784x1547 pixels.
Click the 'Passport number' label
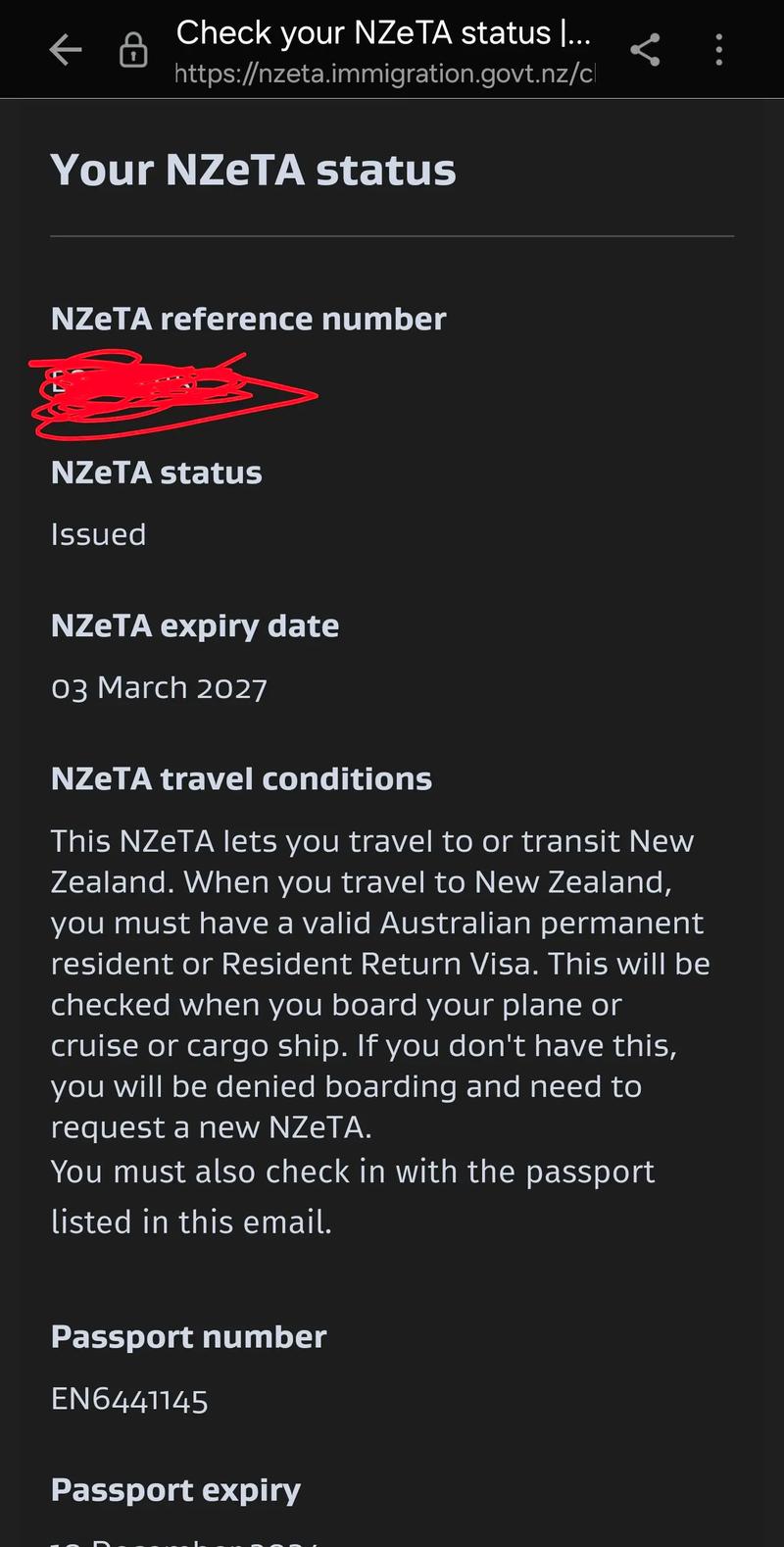[x=188, y=1337]
